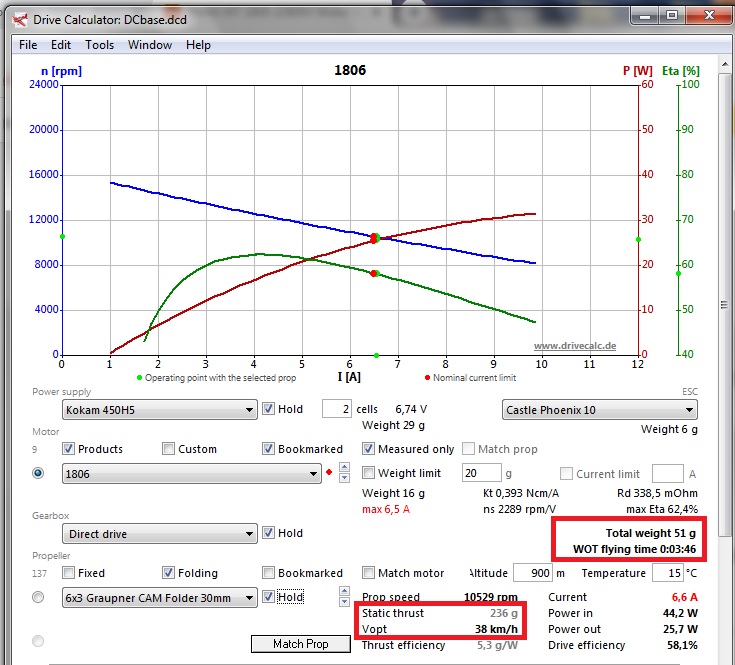Expand the 6x3 Graupner CAM Folder propeller list
The width and height of the screenshot is (735, 665).
249,598
